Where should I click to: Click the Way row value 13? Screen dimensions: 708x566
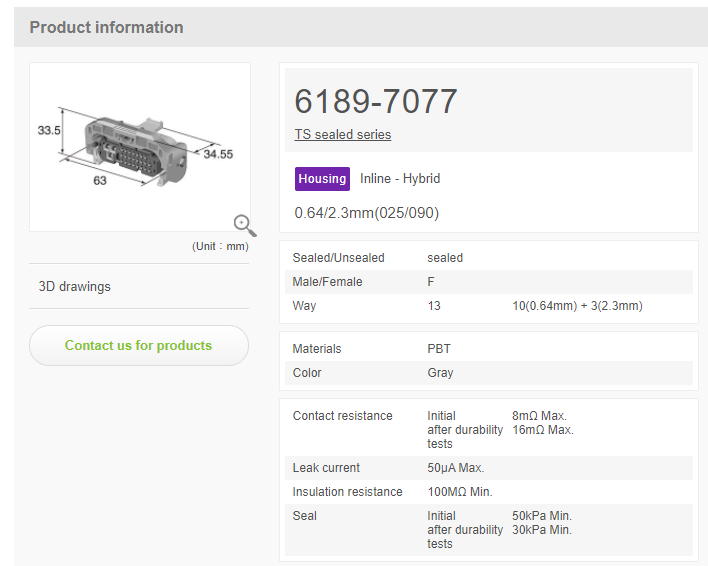(x=433, y=306)
